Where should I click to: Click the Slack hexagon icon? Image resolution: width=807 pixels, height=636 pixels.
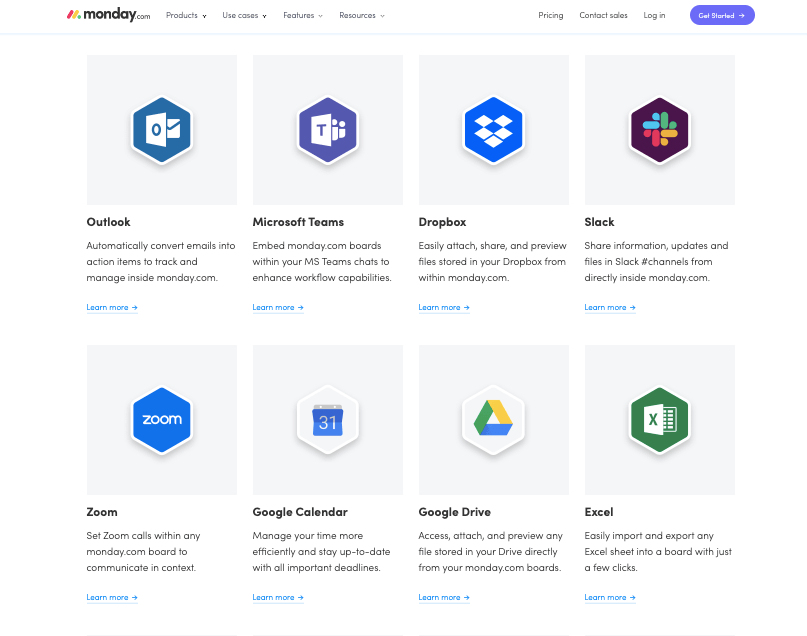660,130
